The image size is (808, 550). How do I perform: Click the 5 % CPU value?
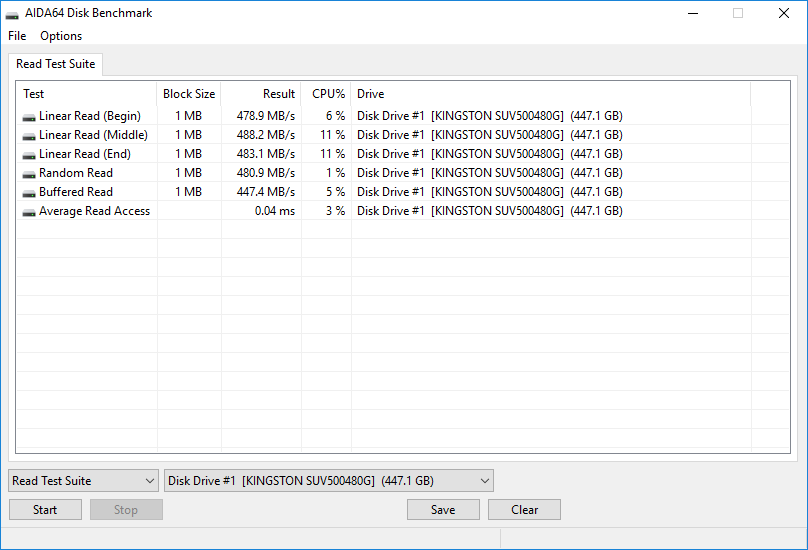click(335, 192)
